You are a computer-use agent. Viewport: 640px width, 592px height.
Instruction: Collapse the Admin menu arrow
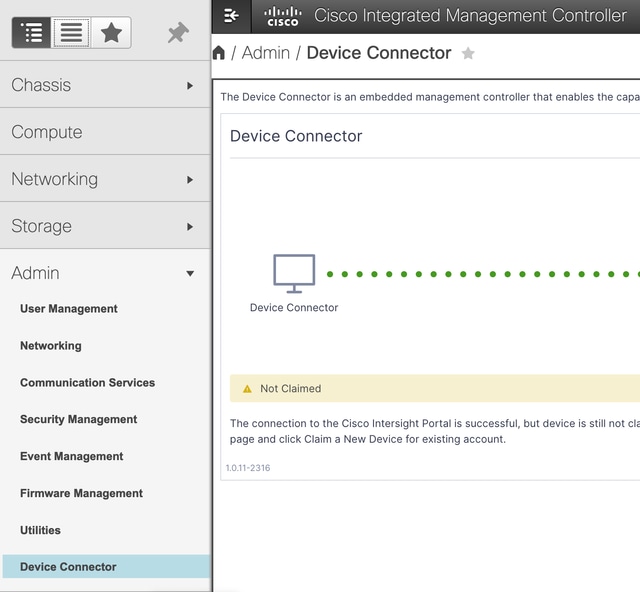click(x=190, y=274)
